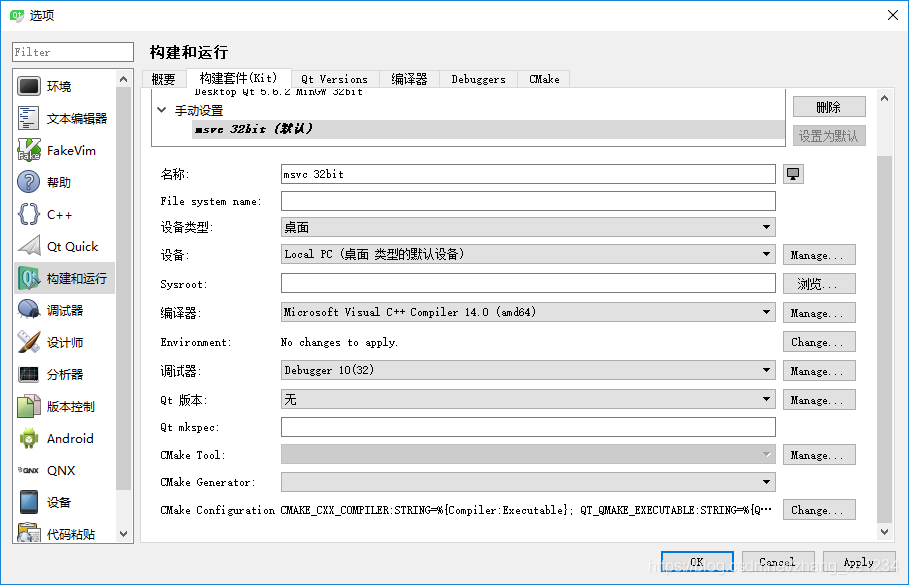Click kit panel scroll up arrow

click(884, 99)
